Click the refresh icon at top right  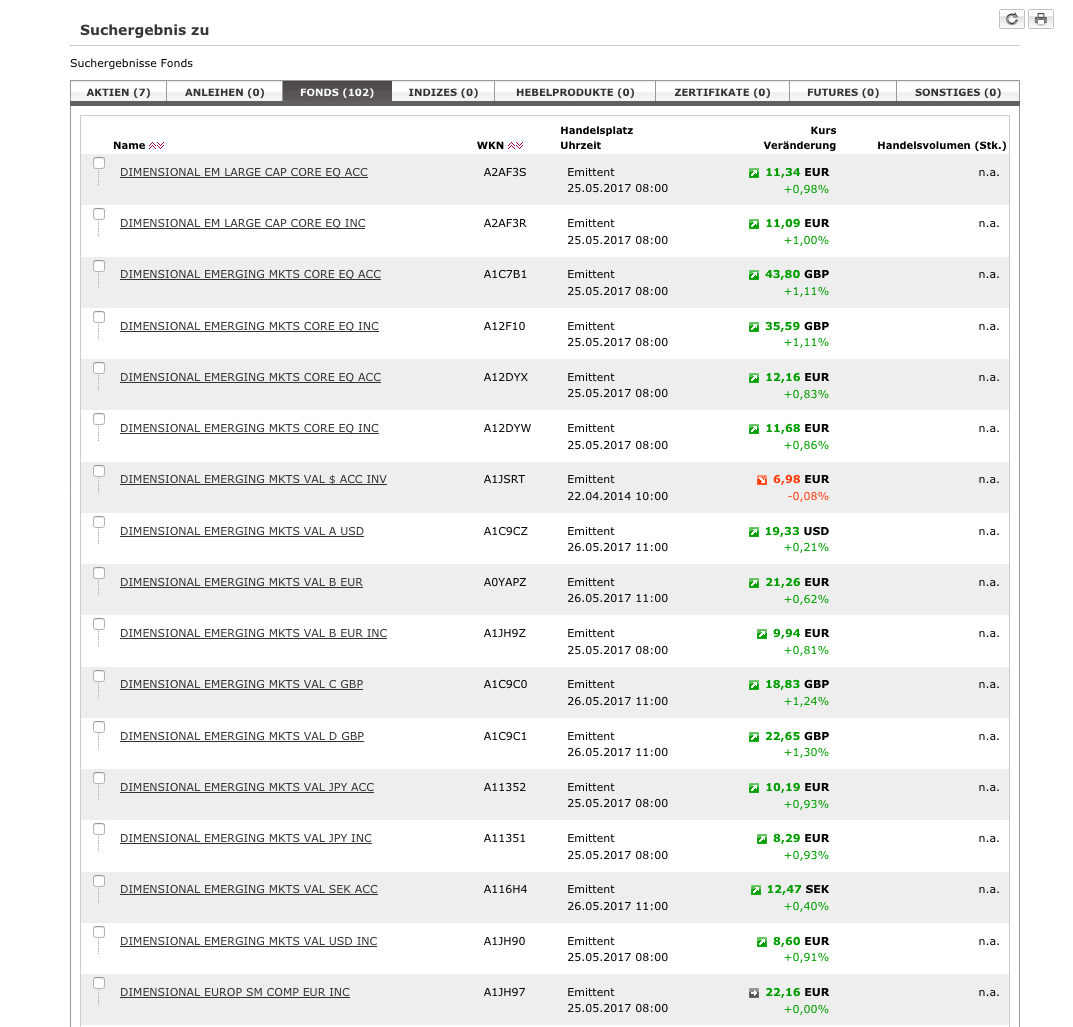[1011, 19]
